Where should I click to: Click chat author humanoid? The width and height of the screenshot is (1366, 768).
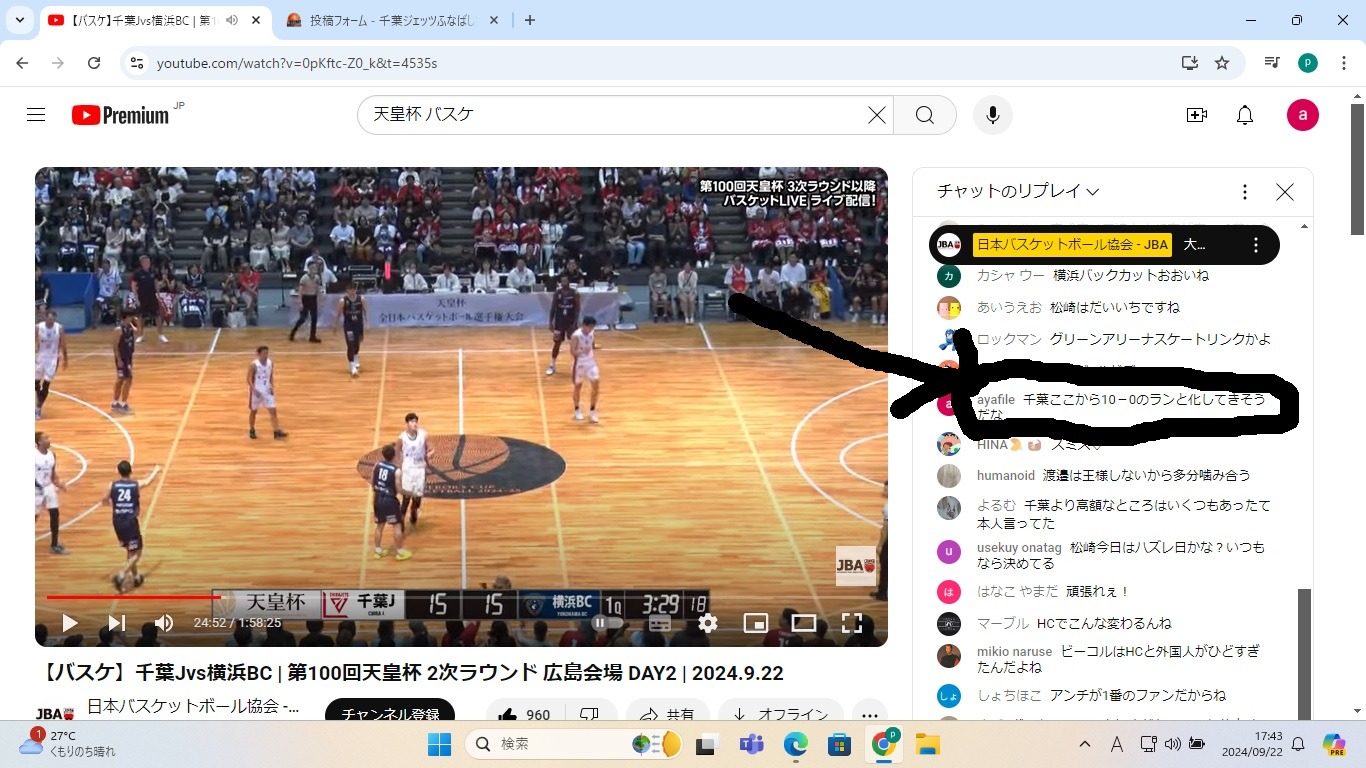coord(1006,476)
